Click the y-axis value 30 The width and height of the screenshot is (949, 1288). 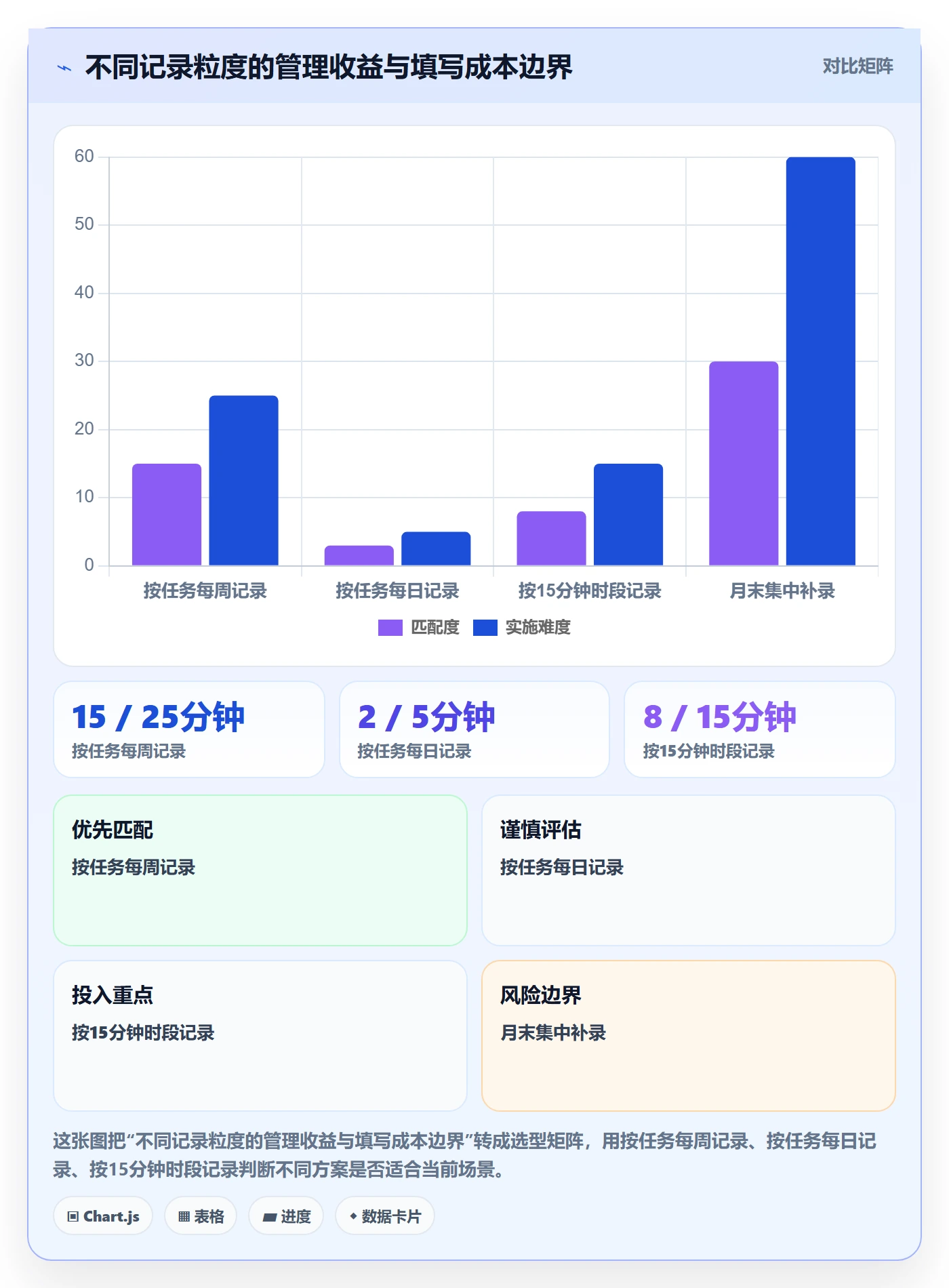click(84, 361)
